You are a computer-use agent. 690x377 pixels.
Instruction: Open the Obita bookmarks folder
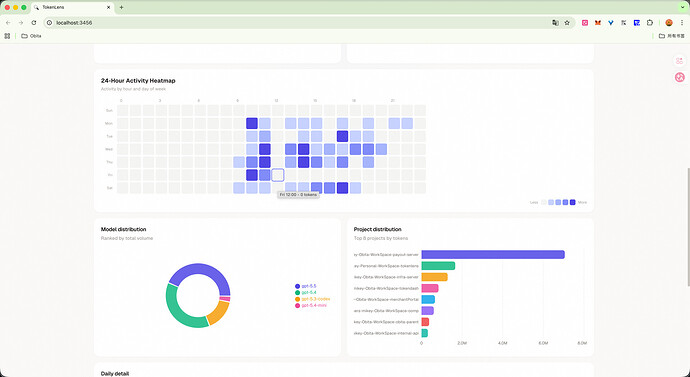coord(31,36)
